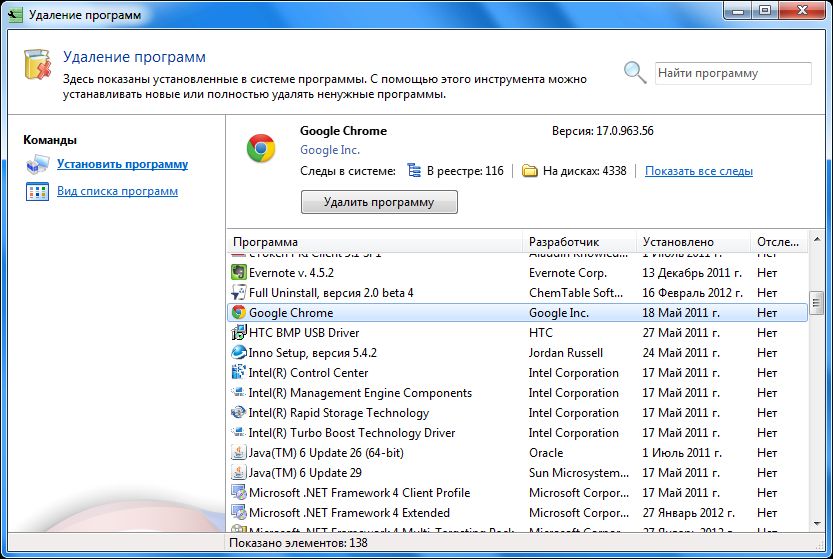Click the list scrollbar up arrow
The image size is (833, 559).
(817, 240)
